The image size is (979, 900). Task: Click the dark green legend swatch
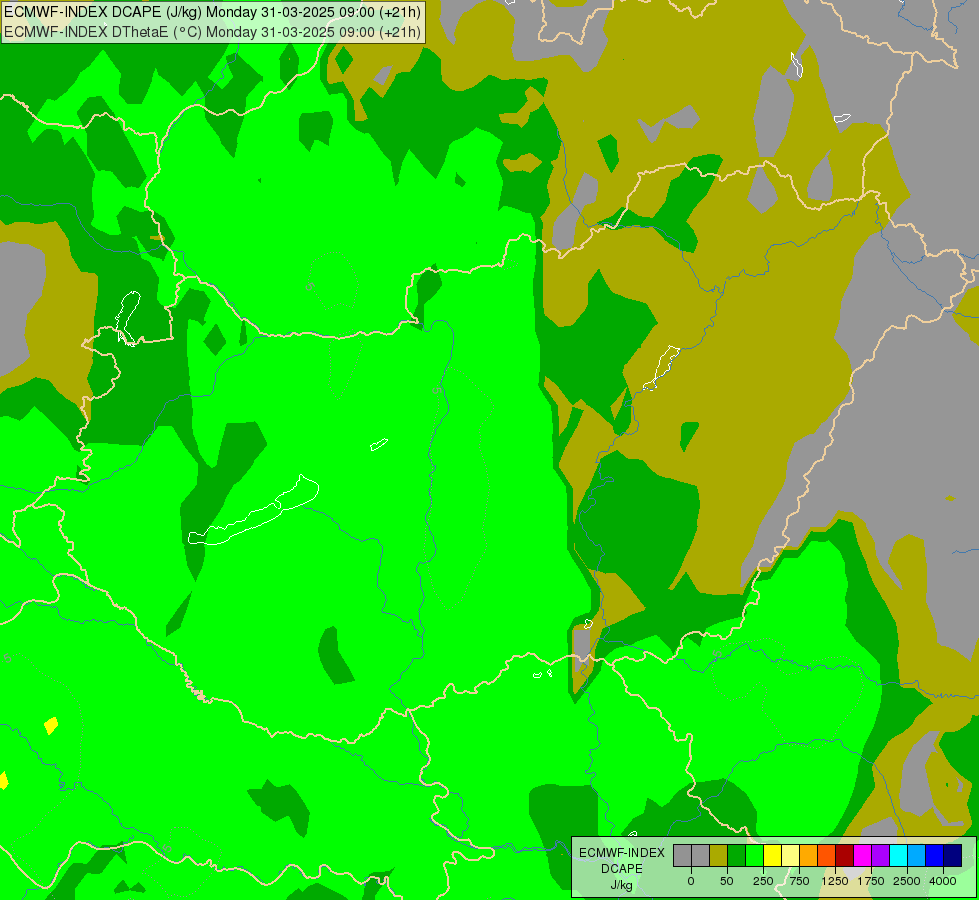(x=736, y=856)
